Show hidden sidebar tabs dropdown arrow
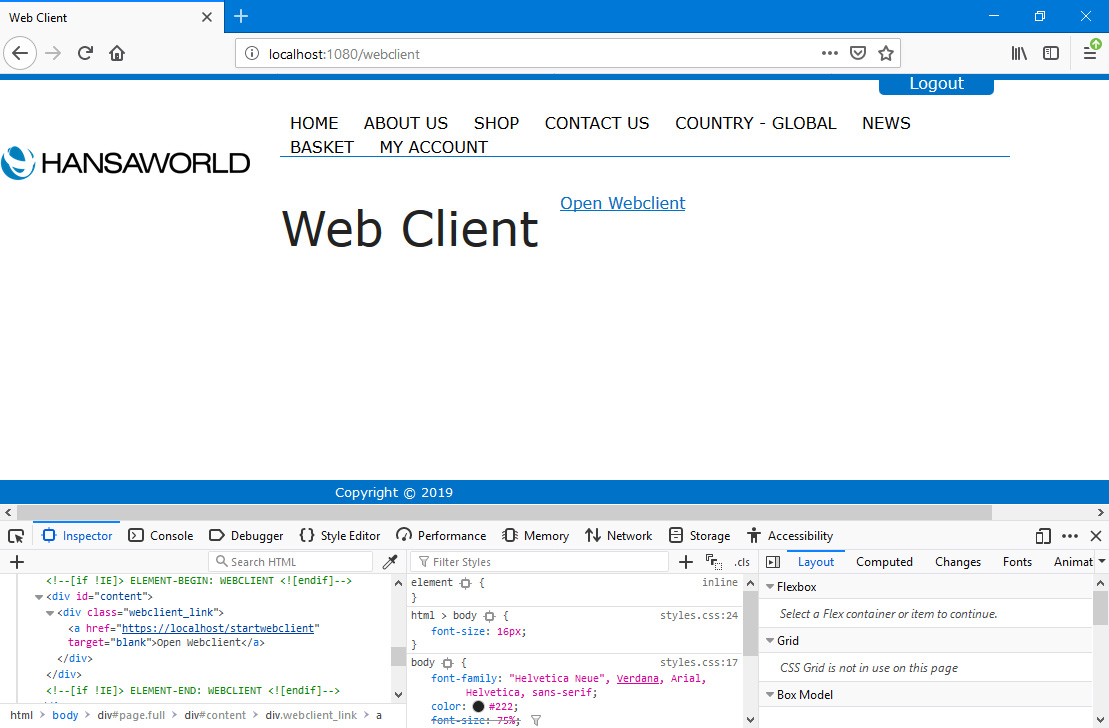 [x=1101, y=562]
